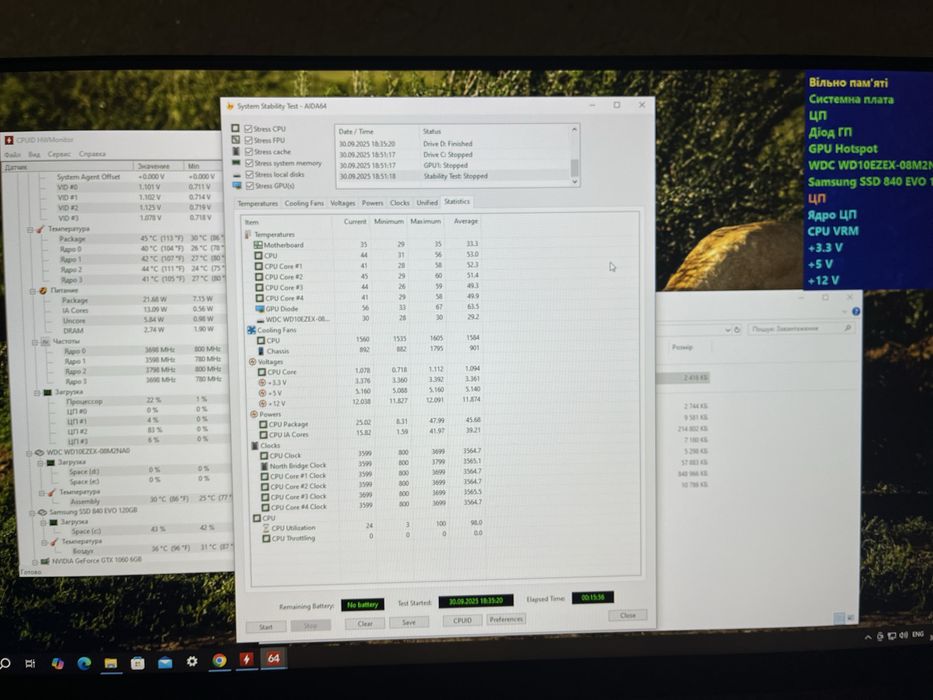Open AIDA64 from the taskbar

point(273,658)
